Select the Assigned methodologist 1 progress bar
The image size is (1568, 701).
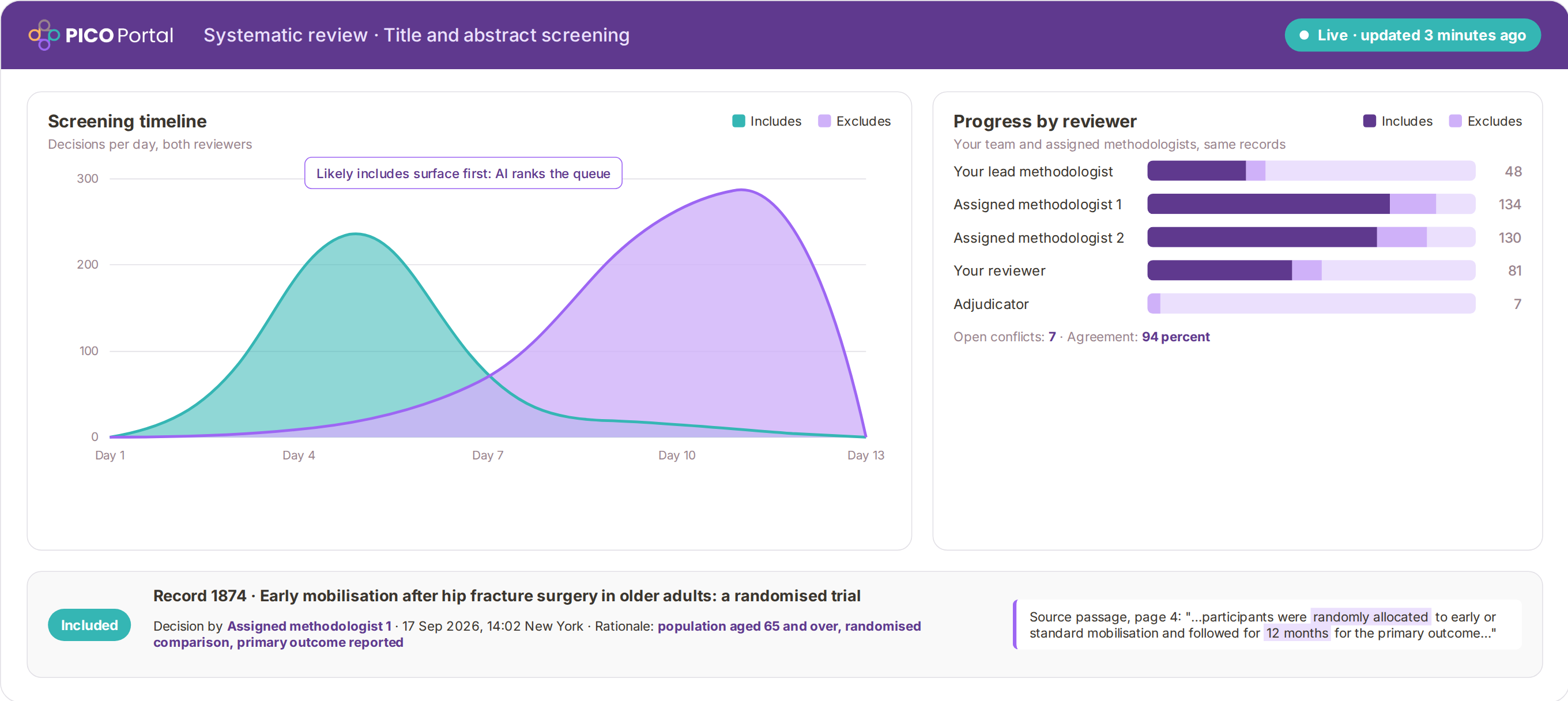1311,205
